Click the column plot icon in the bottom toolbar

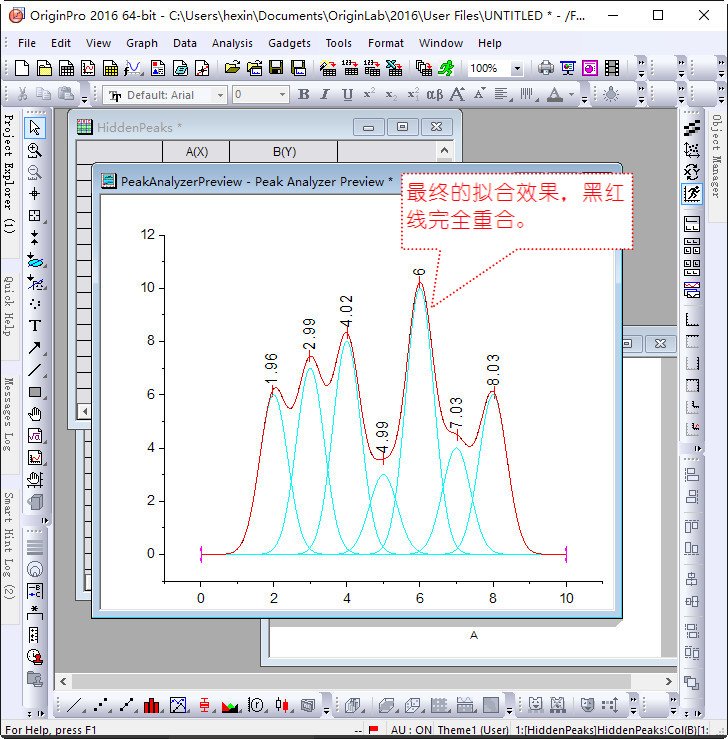pos(152,705)
